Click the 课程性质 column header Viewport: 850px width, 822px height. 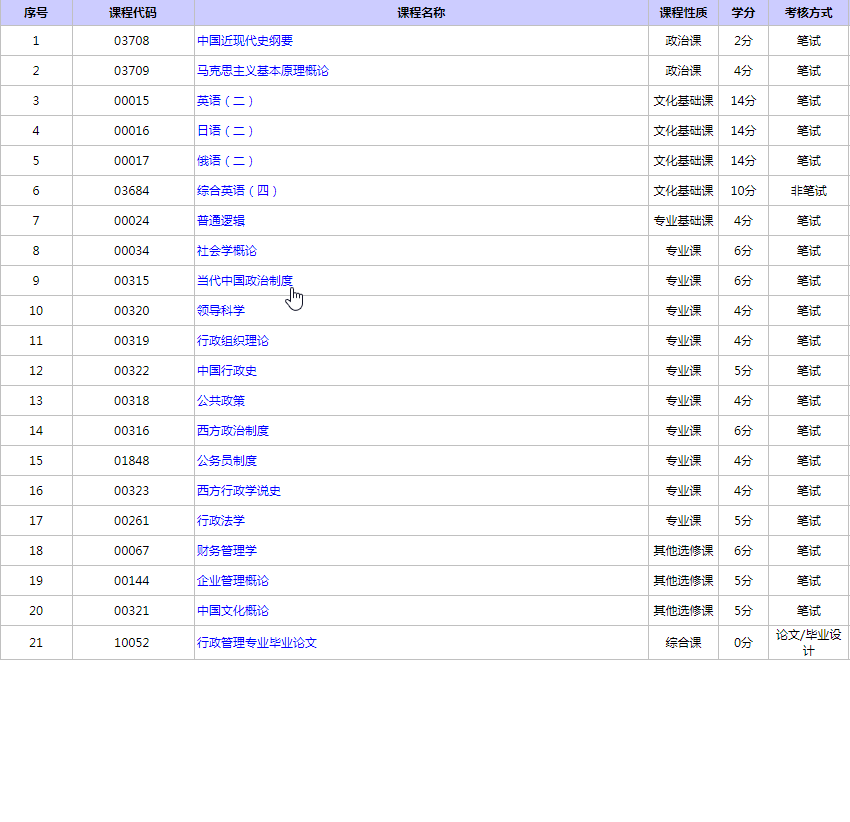(x=683, y=12)
